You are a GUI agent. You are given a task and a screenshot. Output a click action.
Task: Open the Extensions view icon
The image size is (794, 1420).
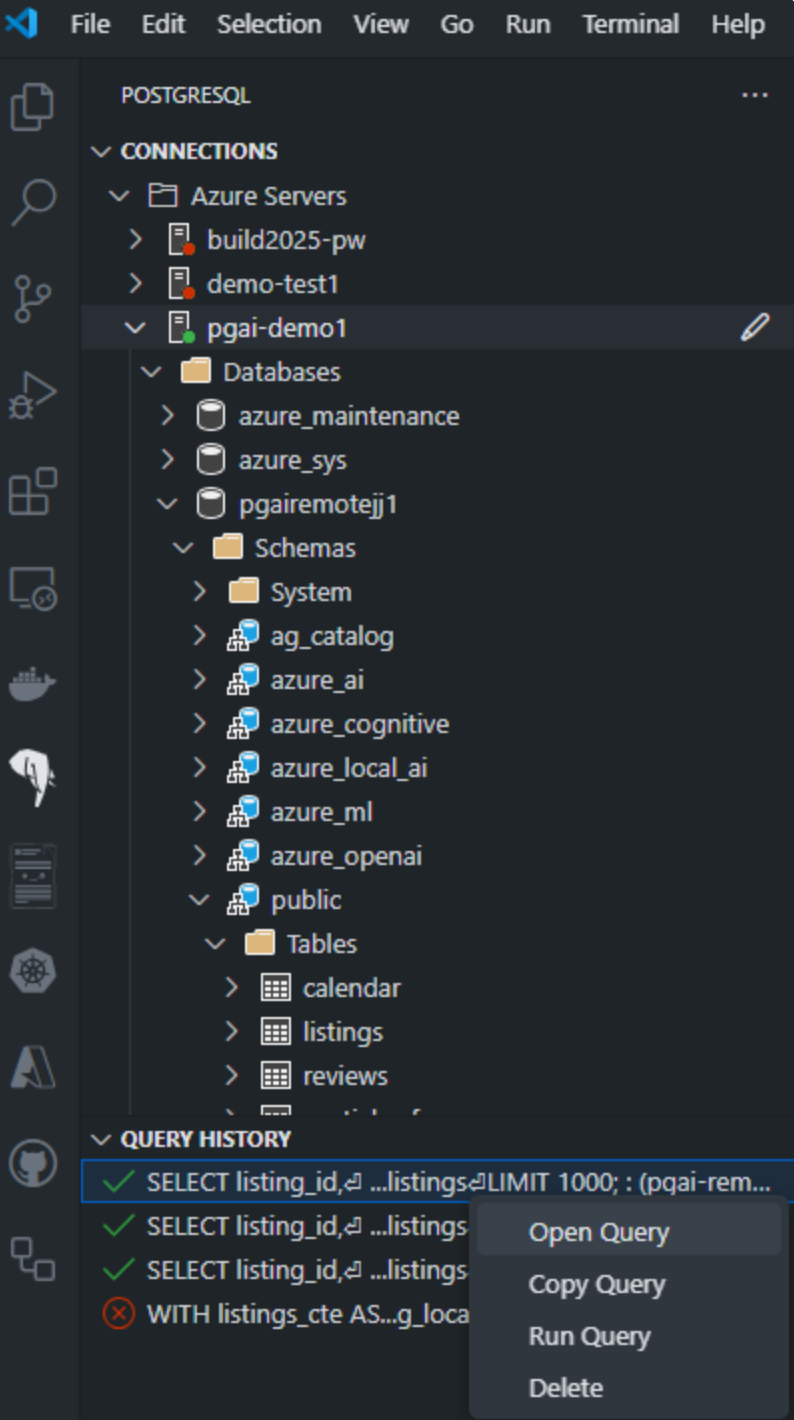click(x=33, y=491)
